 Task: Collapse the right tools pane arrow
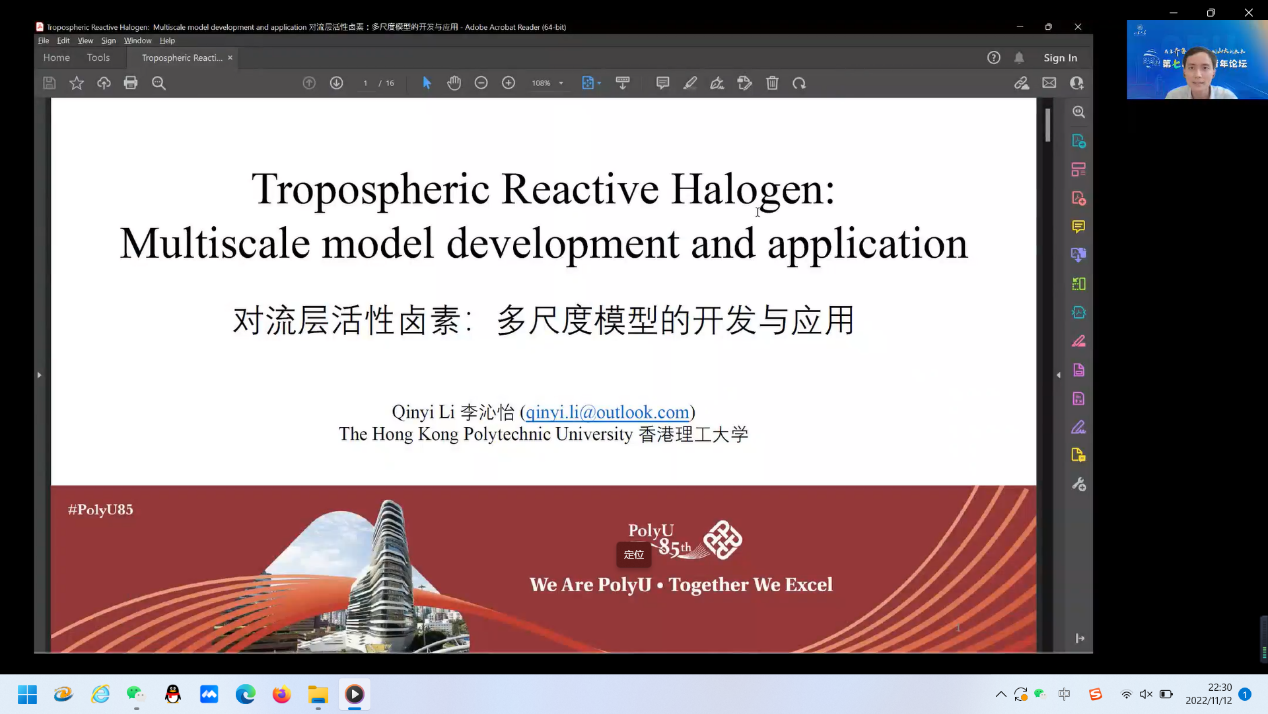pos(1059,375)
